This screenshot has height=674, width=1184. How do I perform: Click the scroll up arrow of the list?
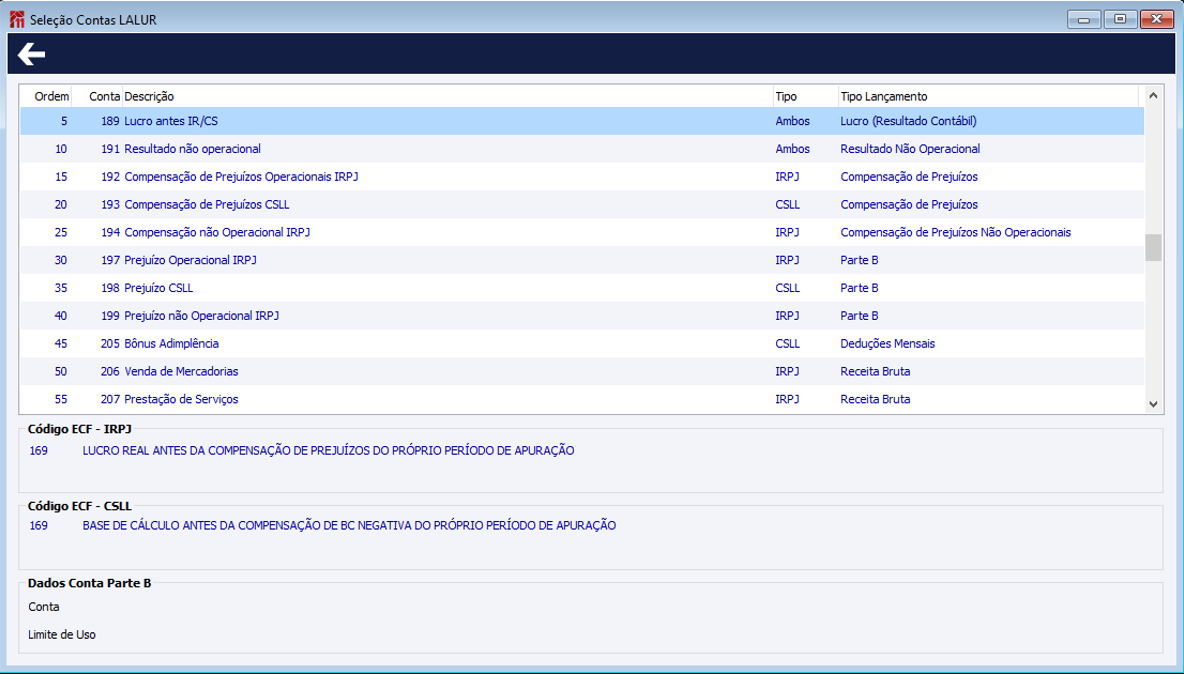pyautogui.click(x=1152, y=95)
